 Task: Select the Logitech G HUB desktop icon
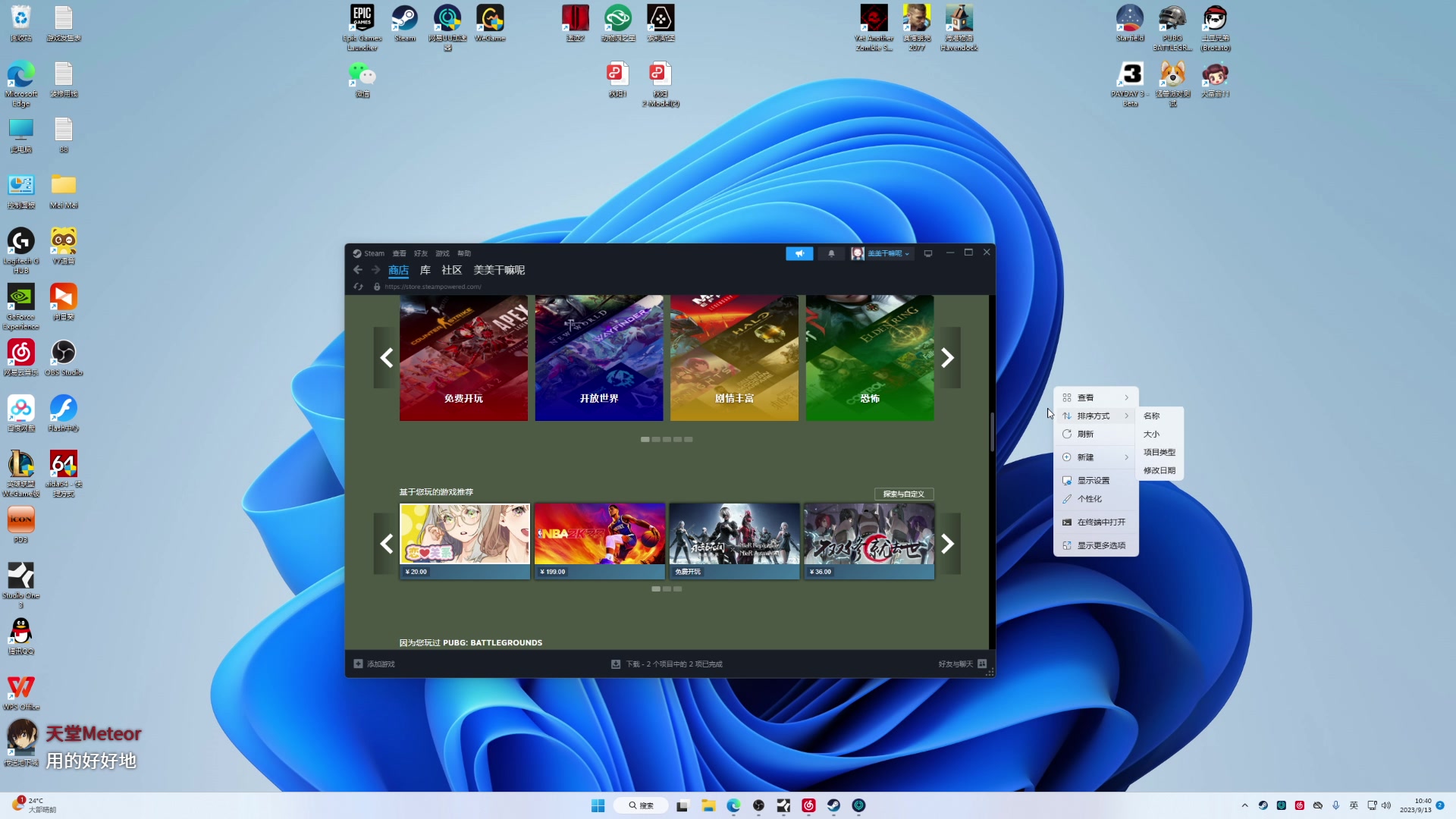pos(21,250)
